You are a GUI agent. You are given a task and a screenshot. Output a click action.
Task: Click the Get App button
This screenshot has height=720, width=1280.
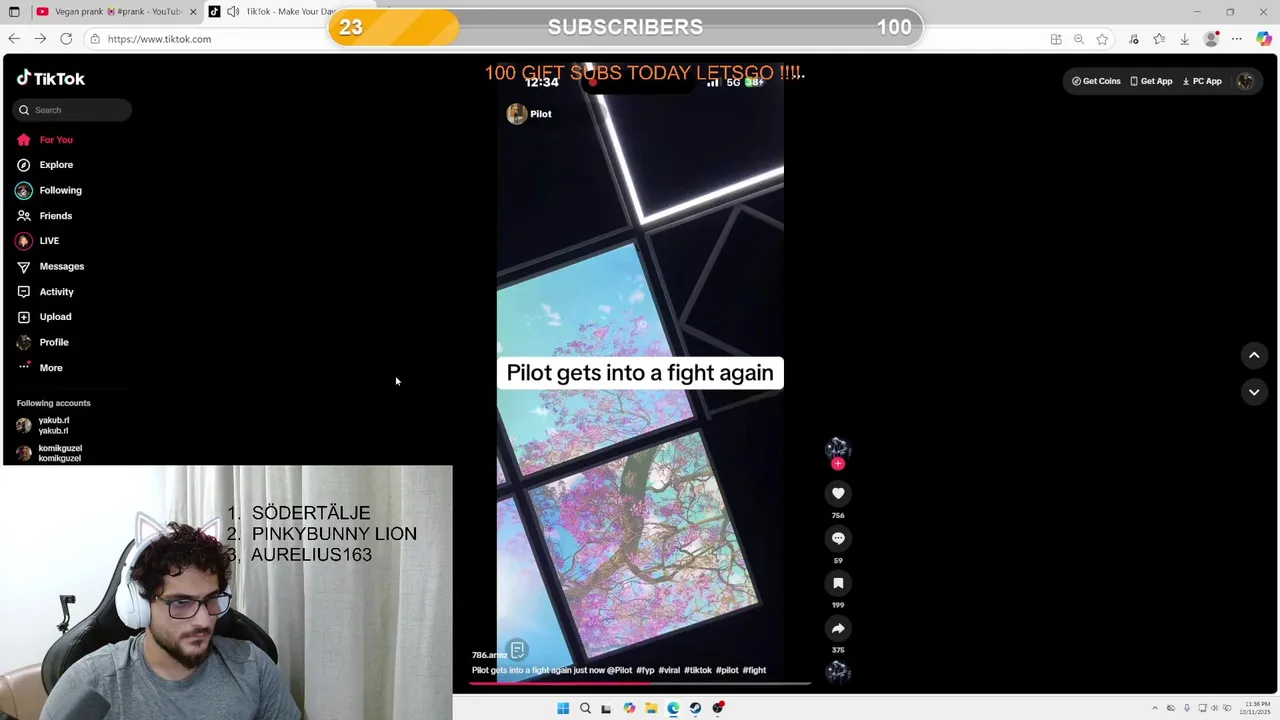tap(1151, 81)
